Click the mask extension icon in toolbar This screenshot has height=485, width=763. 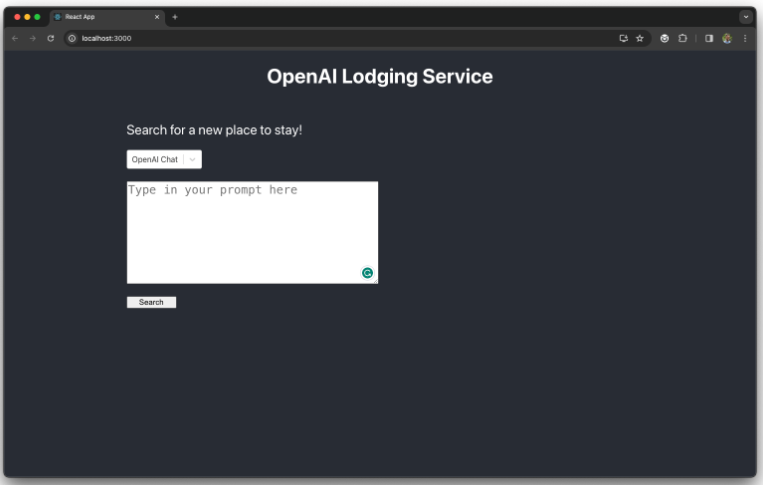coord(664,38)
